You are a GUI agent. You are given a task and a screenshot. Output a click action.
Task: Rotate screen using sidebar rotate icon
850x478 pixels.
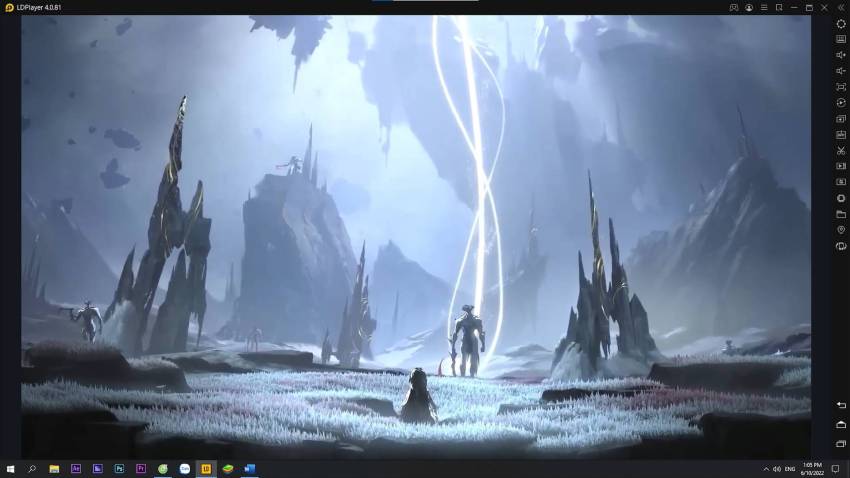tap(841, 246)
